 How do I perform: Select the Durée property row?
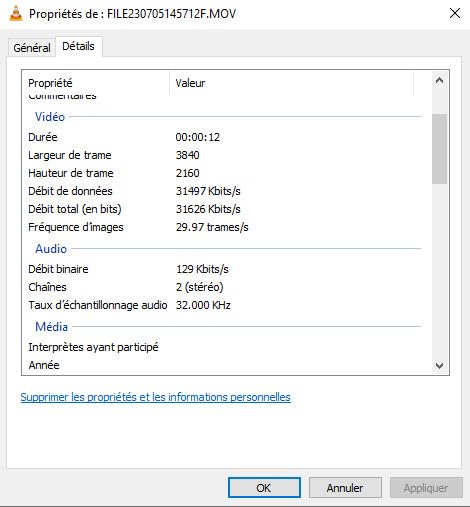pos(225,137)
